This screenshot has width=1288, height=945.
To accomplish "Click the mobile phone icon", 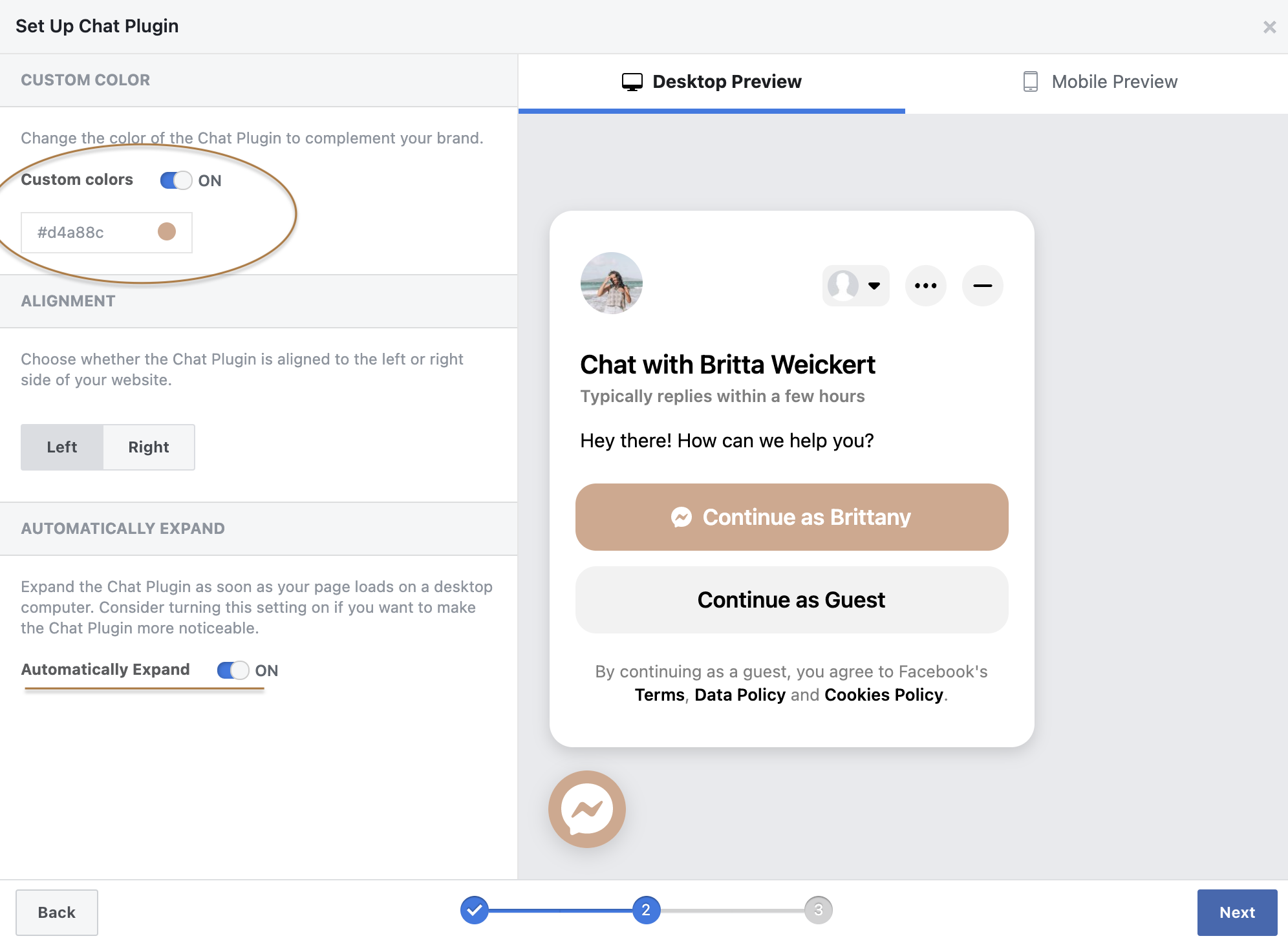I will click(1030, 82).
